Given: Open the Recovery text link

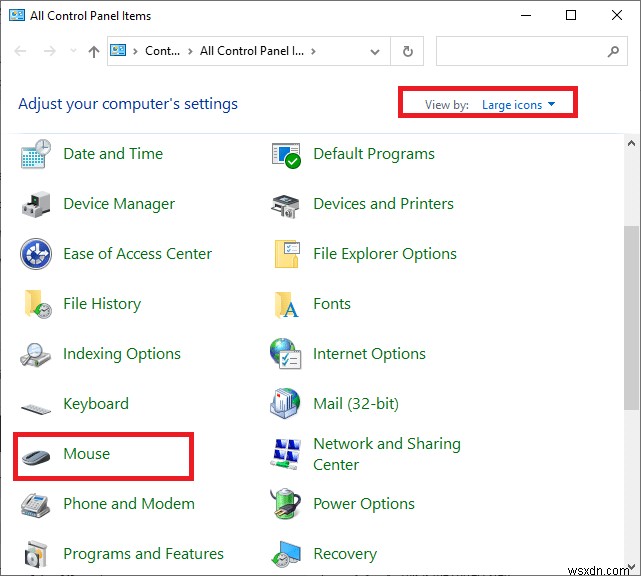Looking at the screenshot, I should click(x=345, y=554).
